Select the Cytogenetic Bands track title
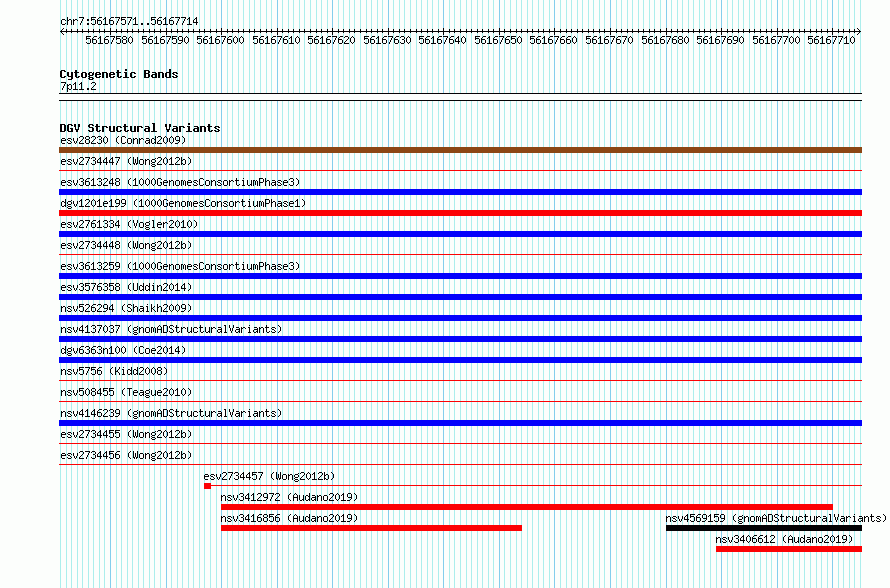The image size is (890, 588). tap(119, 74)
